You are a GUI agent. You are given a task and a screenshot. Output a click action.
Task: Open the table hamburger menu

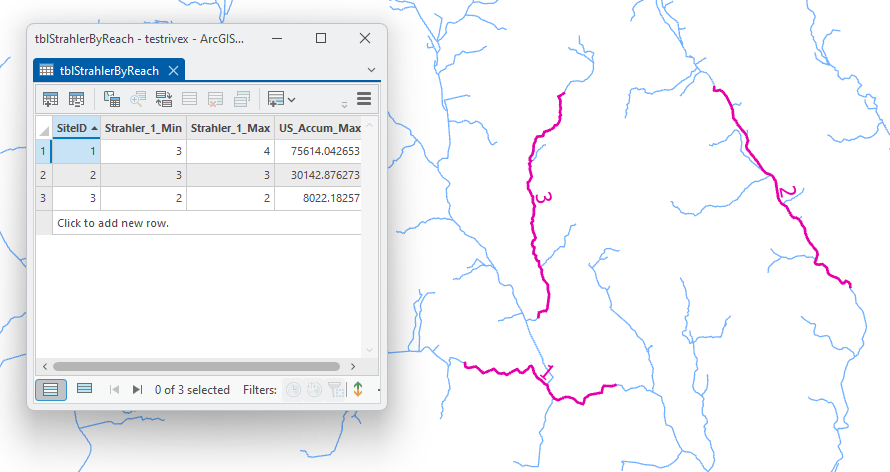pos(364,99)
